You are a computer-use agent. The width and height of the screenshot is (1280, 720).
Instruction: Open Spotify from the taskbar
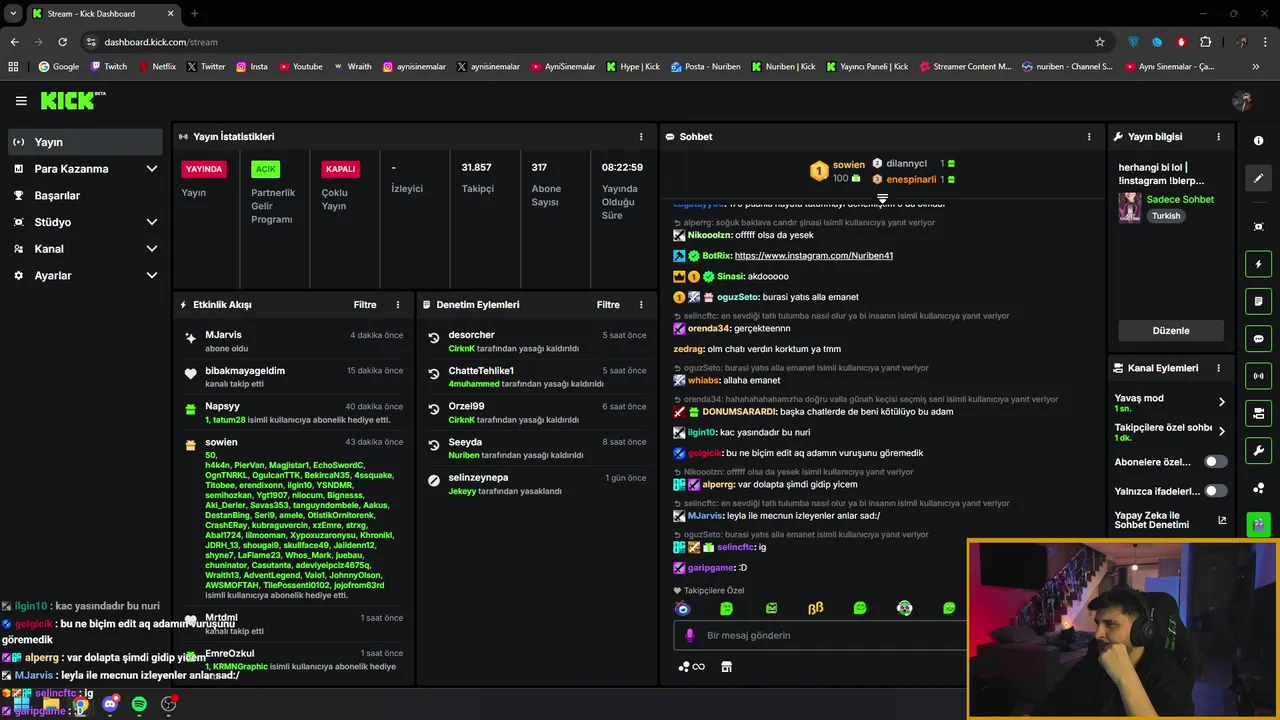point(139,704)
